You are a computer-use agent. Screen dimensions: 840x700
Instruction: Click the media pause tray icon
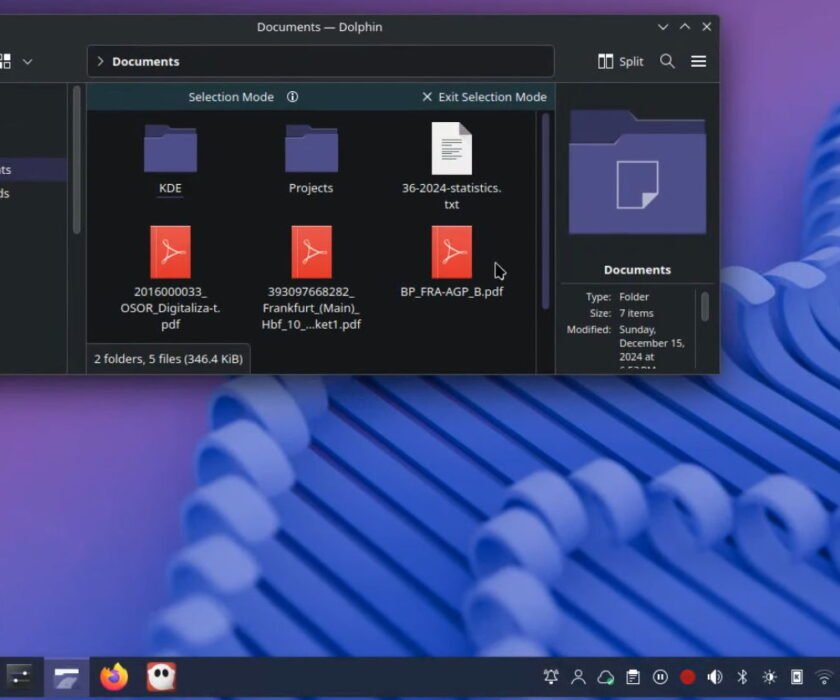point(660,677)
